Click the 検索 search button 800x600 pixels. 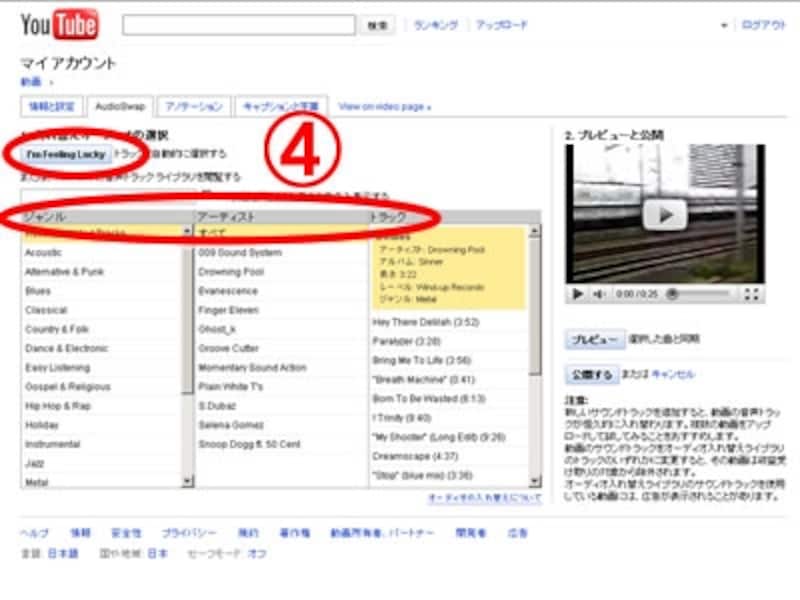(x=378, y=25)
